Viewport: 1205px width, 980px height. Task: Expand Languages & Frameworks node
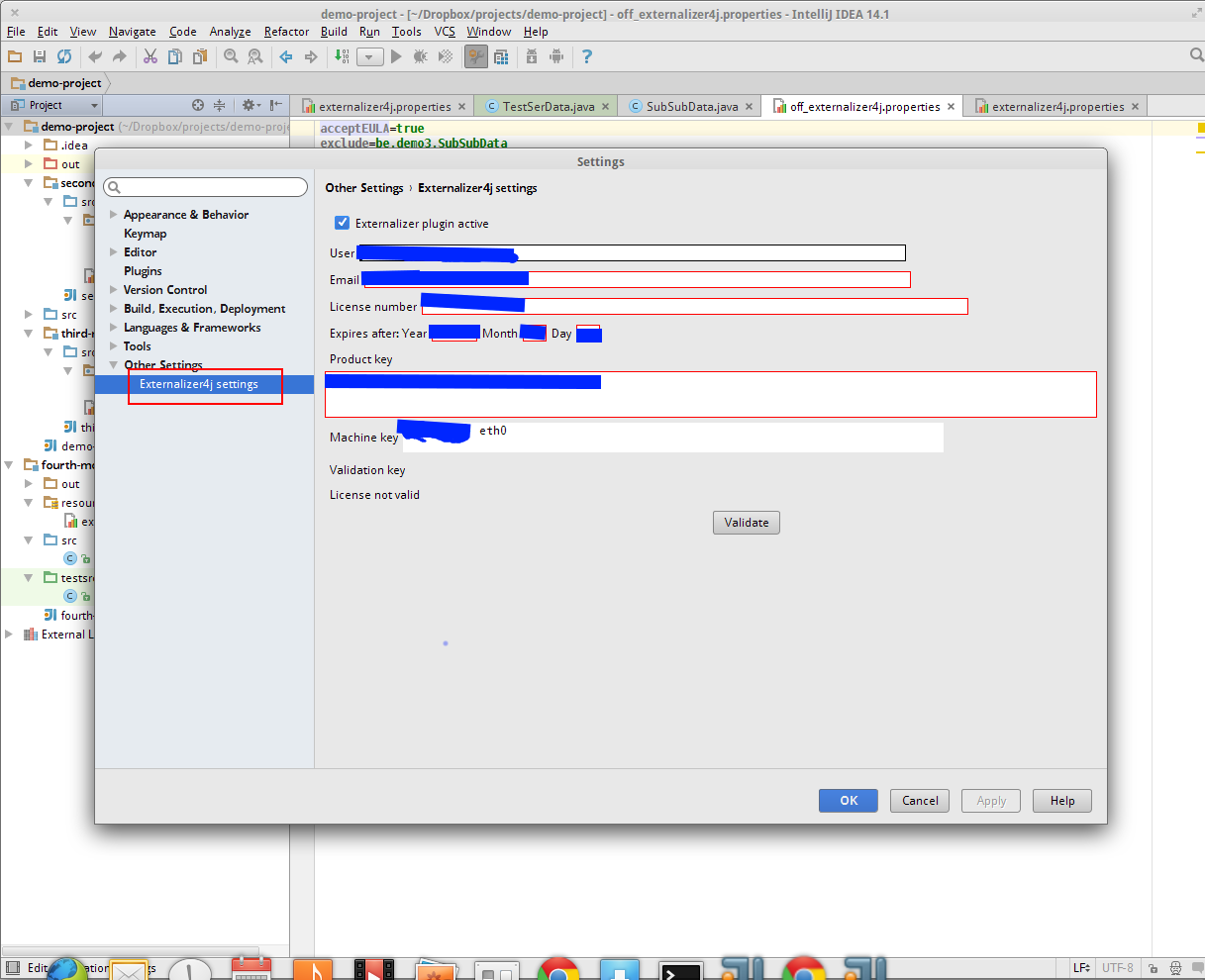(114, 328)
